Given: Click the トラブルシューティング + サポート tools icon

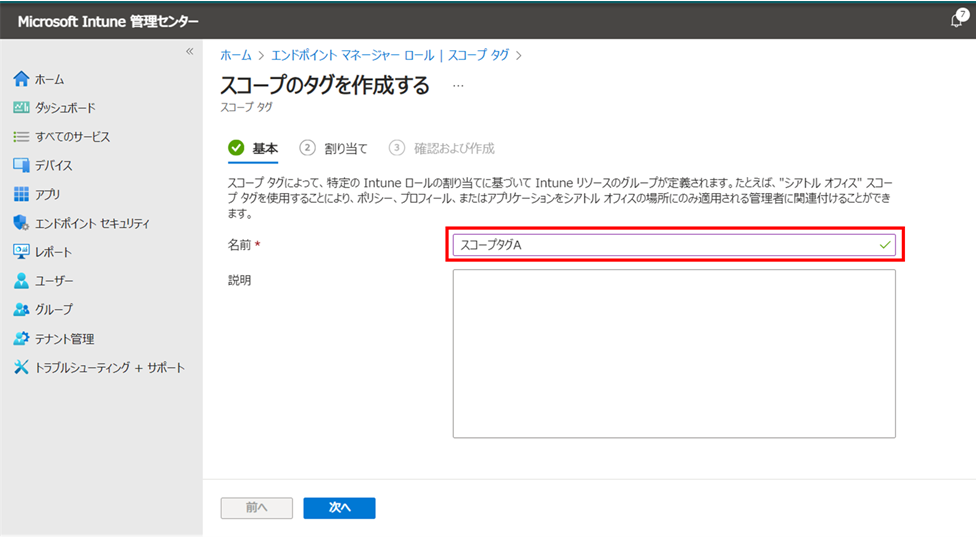Looking at the screenshot, I should pos(21,367).
